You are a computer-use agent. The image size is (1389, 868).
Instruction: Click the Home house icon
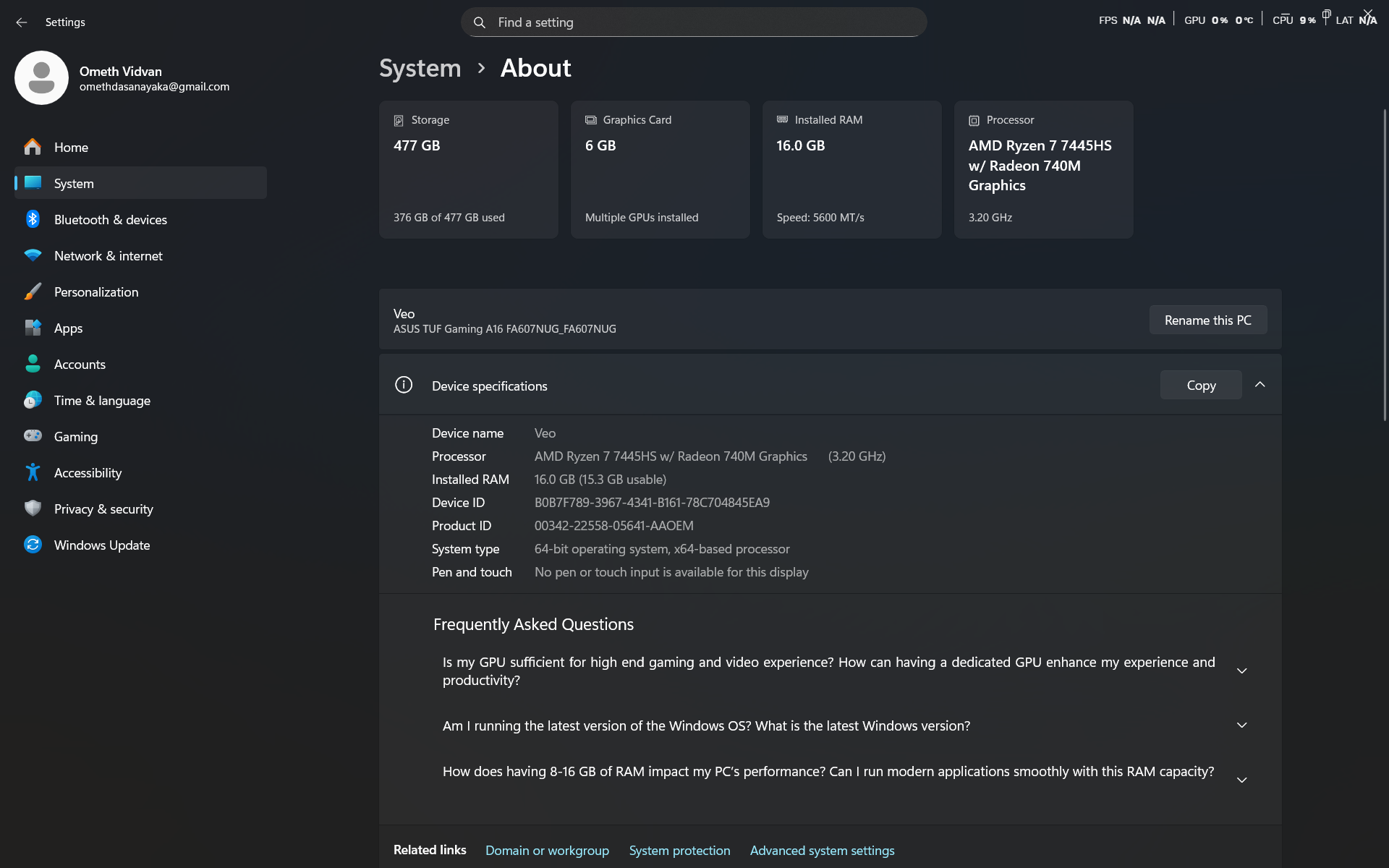[x=33, y=147]
